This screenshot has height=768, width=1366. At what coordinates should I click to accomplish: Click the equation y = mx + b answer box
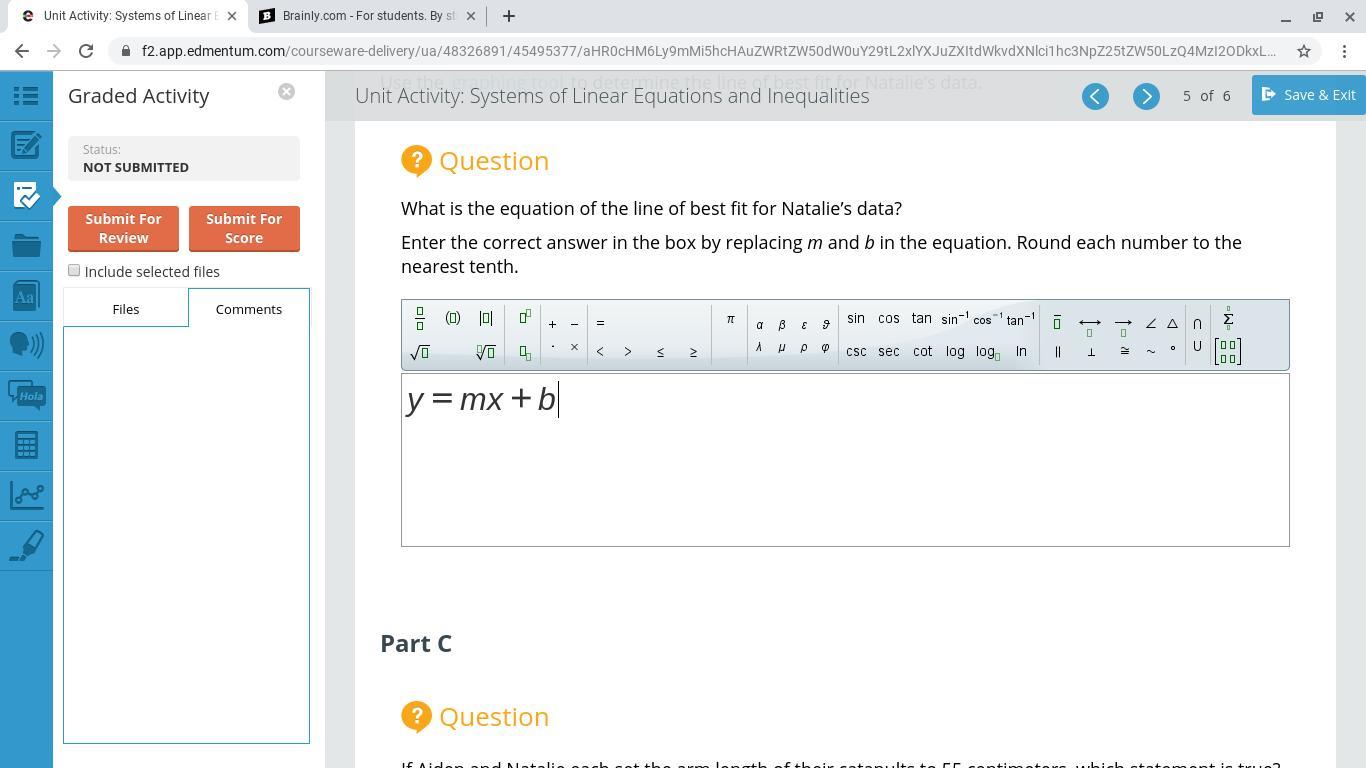pyautogui.click(x=845, y=460)
